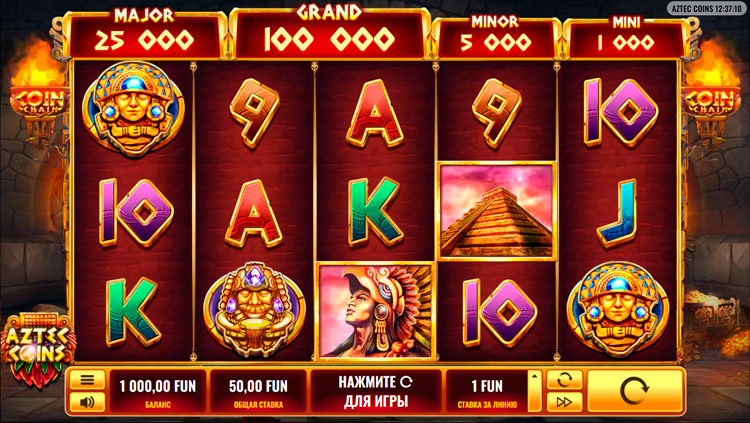Click the gold mask coin on reel one

(133, 109)
